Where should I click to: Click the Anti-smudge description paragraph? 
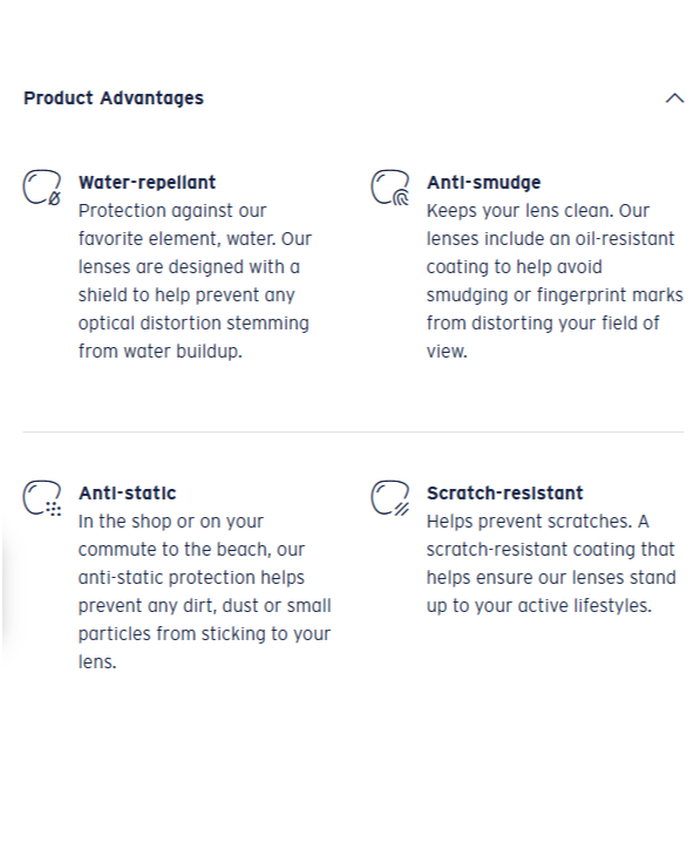point(553,281)
